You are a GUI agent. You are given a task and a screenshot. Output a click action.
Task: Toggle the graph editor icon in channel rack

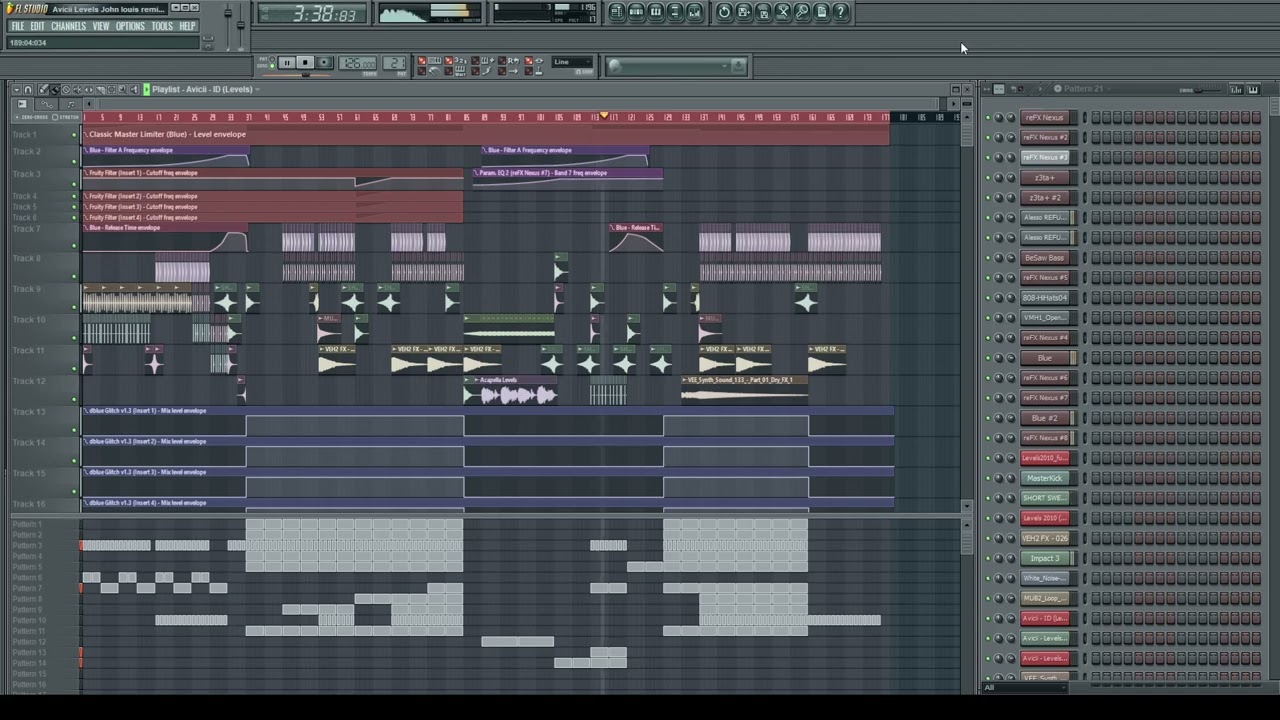[1237, 90]
